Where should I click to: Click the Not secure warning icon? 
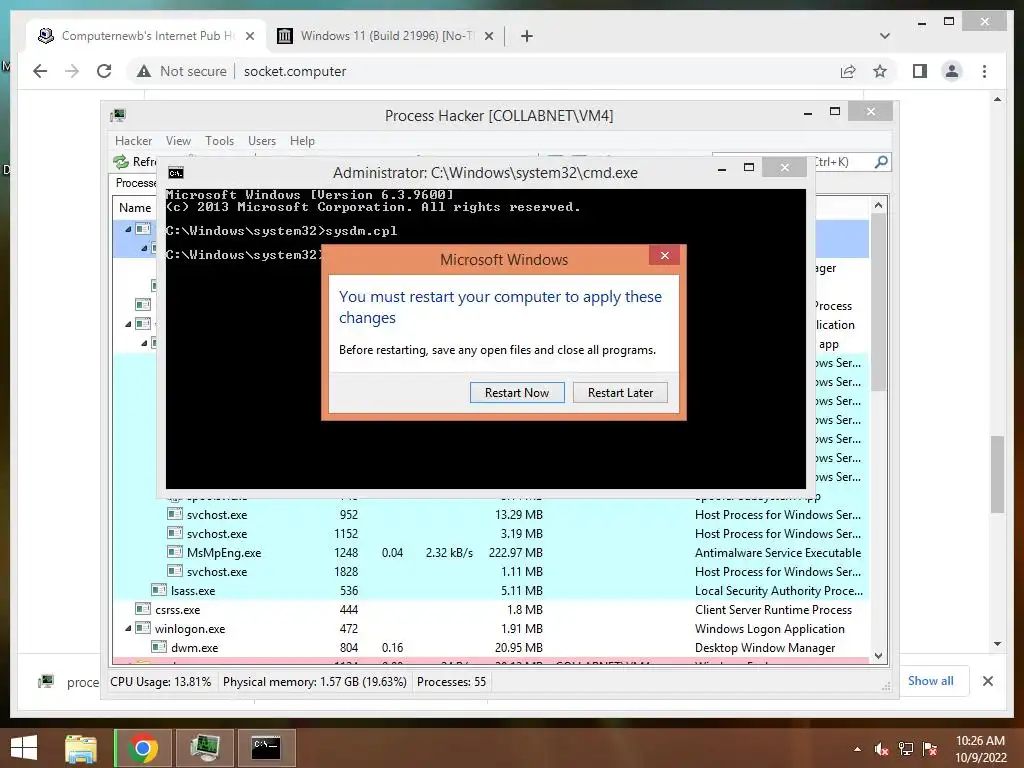click(x=144, y=71)
